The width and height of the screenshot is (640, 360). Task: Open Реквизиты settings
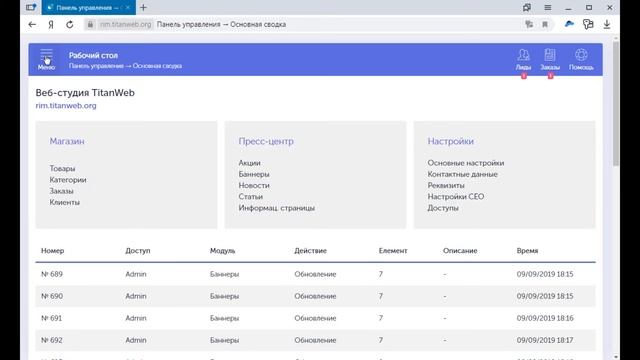point(446,185)
